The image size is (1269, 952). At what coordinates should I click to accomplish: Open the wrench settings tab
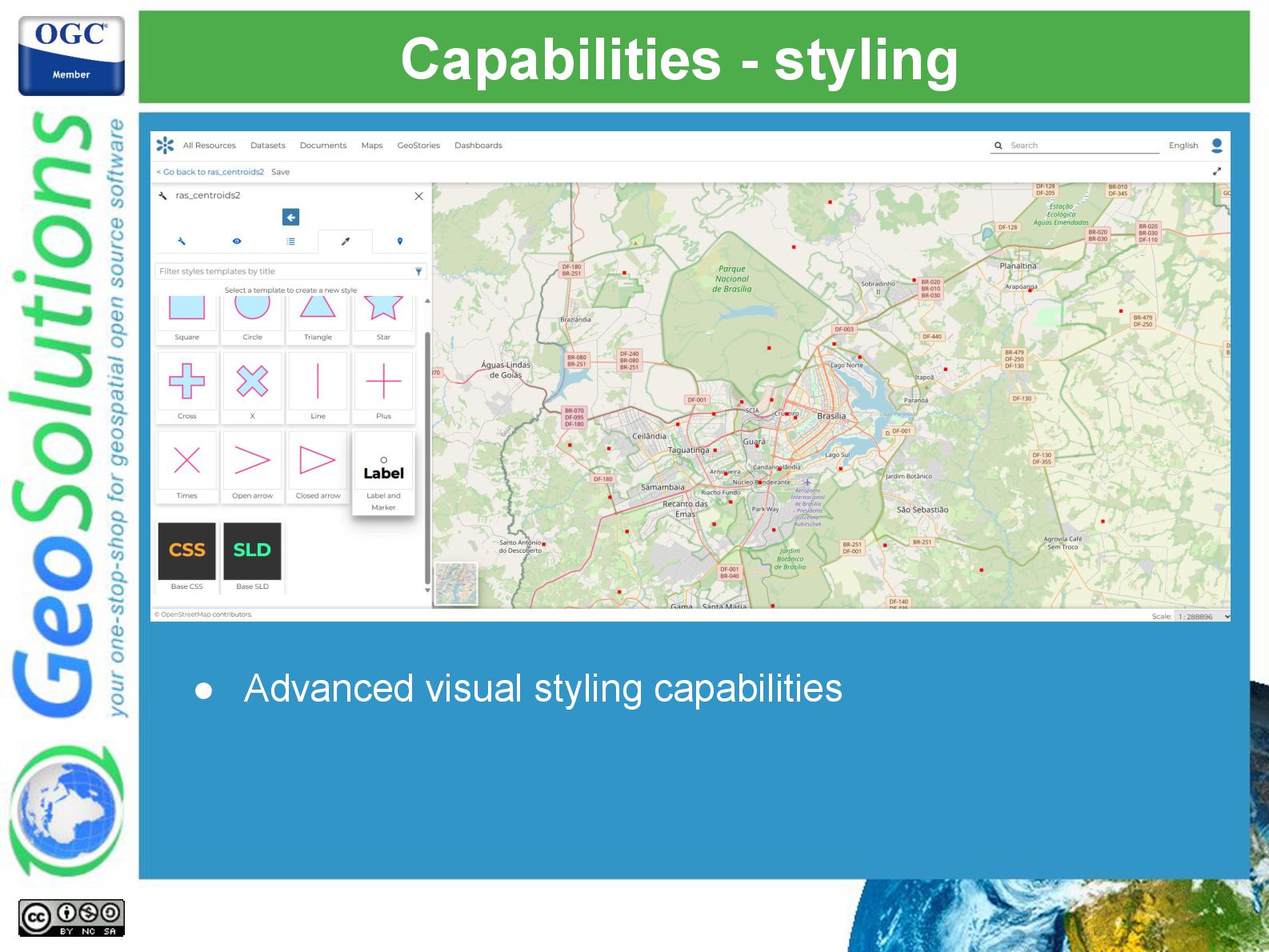click(182, 241)
